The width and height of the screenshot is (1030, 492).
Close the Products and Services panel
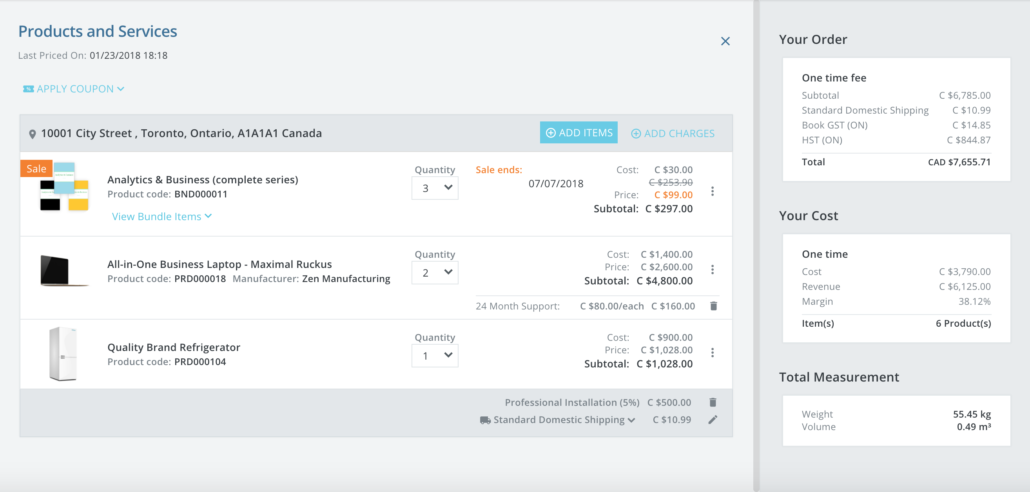coord(725,41)
